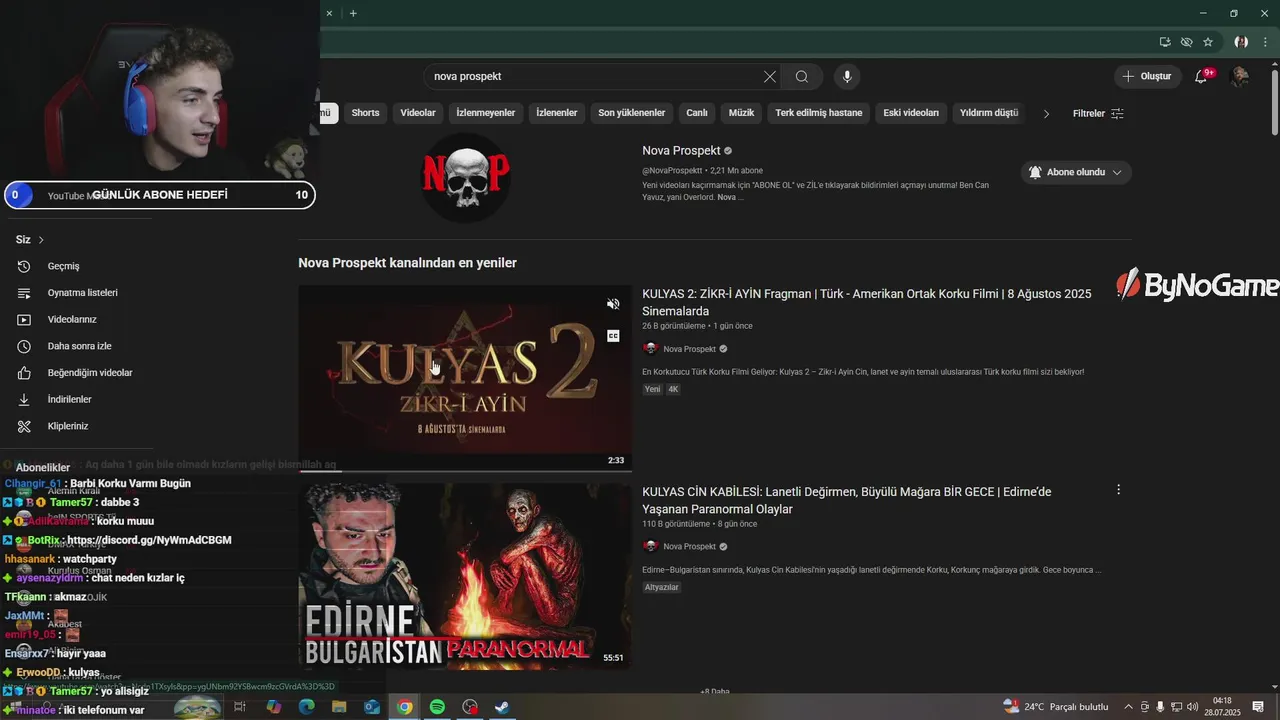The image size is (1280, 720).
Task: Select the Canlı filter chip
Action: click(697, 113)
